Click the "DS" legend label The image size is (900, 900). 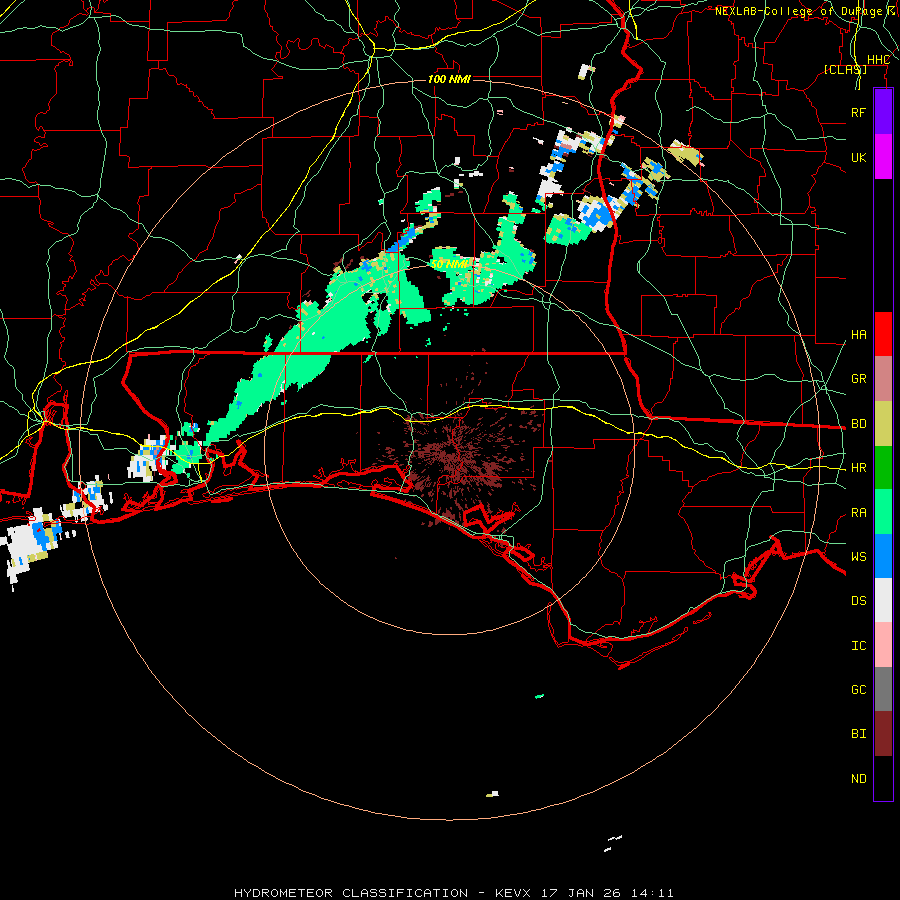click(859, 601)
